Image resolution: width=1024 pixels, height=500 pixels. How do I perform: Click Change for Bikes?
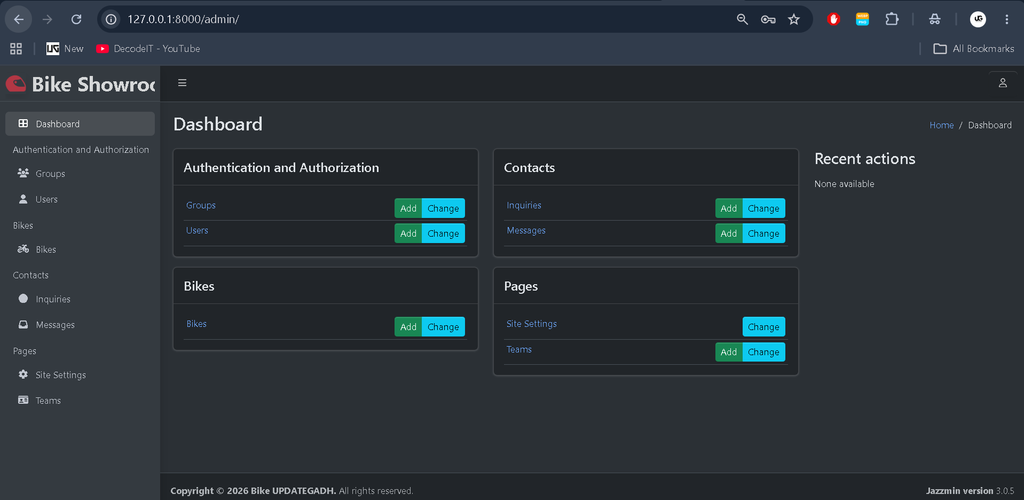point(443,327)
